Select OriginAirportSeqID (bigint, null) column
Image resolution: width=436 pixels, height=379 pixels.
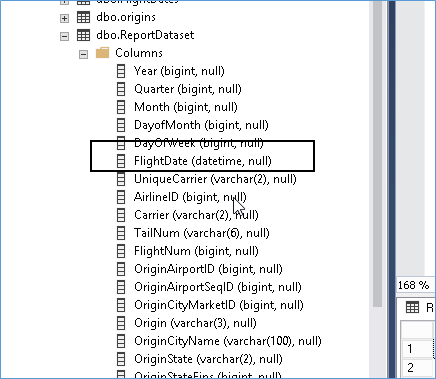218,287
